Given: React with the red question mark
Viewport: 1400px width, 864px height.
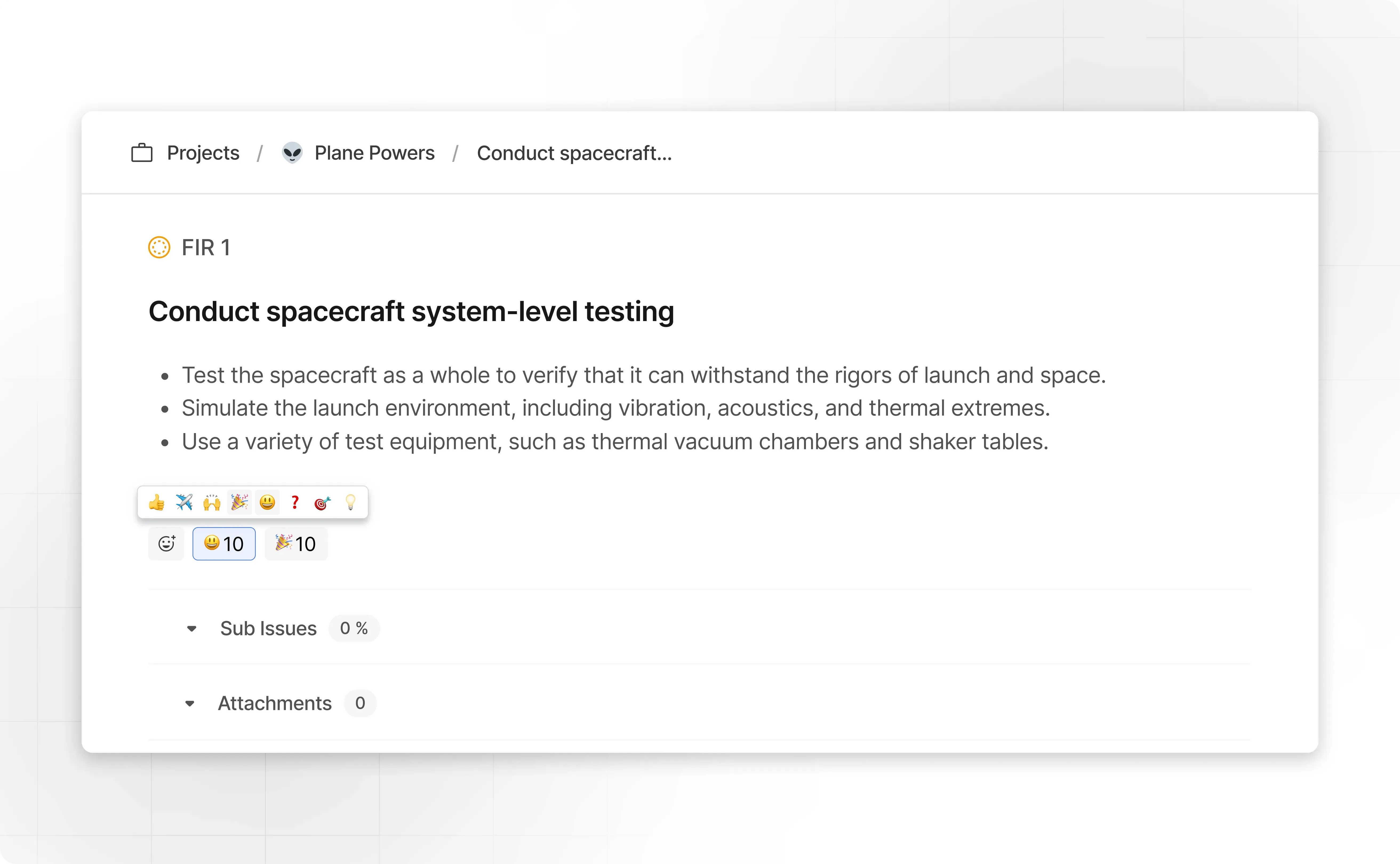Looking at the screenshot, I should 295,503.
